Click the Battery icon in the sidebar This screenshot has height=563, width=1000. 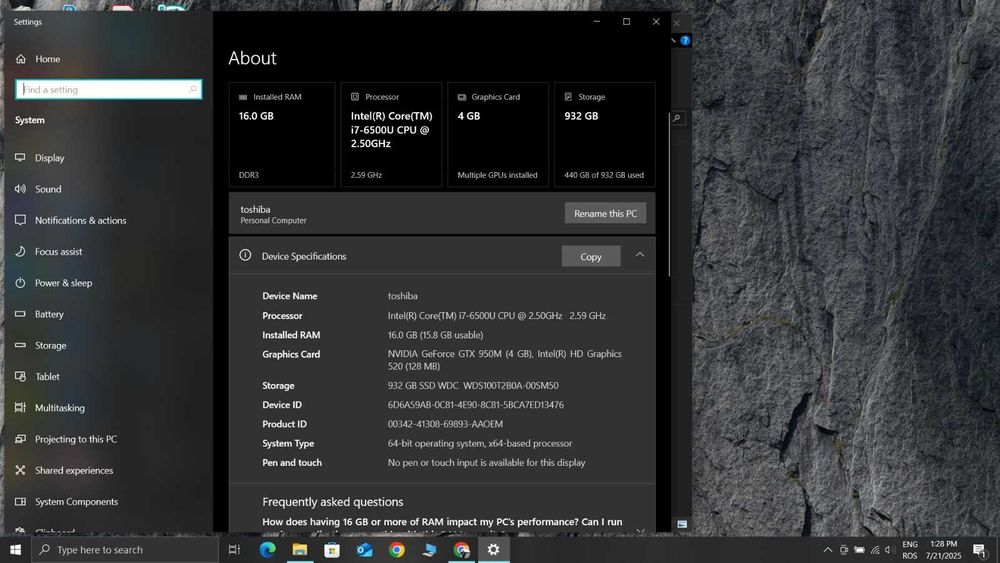20,314
